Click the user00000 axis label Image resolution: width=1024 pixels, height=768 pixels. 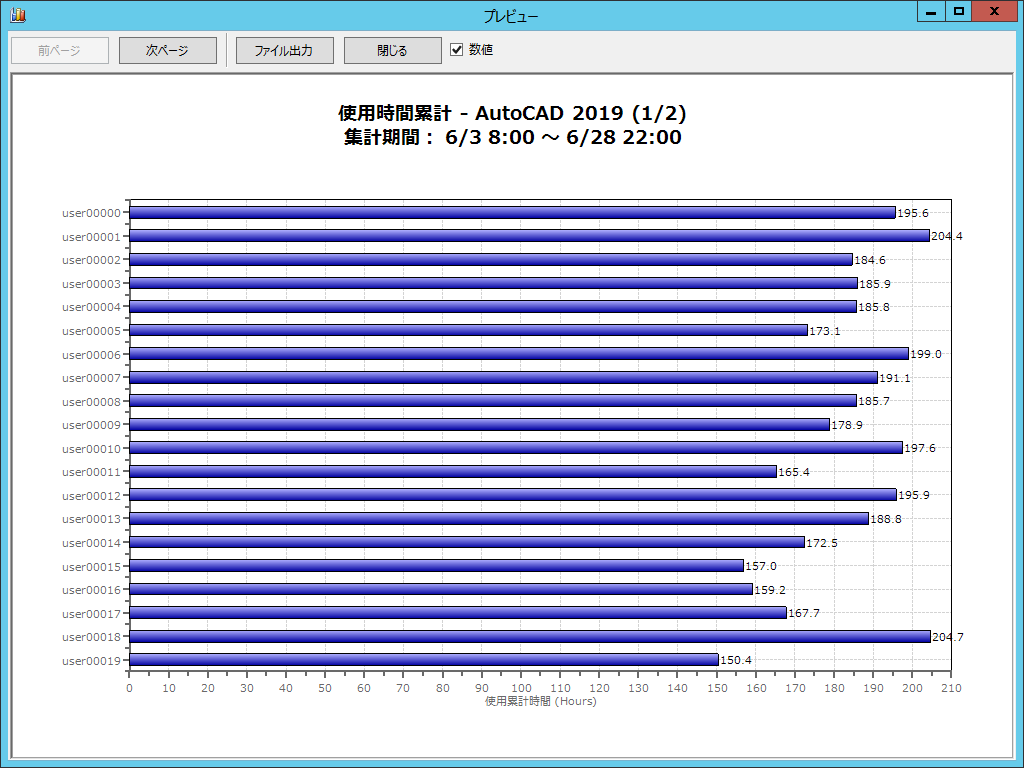click(91, 213)
